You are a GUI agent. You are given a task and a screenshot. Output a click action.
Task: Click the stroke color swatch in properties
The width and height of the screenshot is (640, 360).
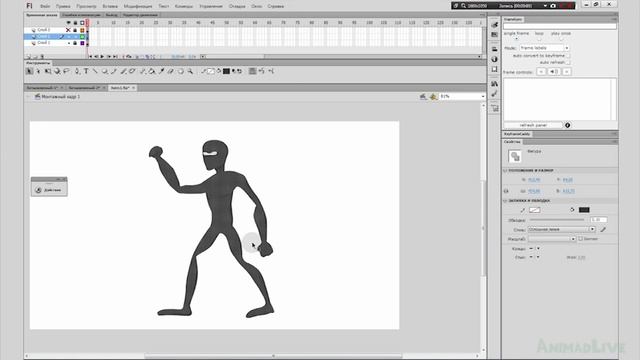pyautogui.click(x=535, y=210)
